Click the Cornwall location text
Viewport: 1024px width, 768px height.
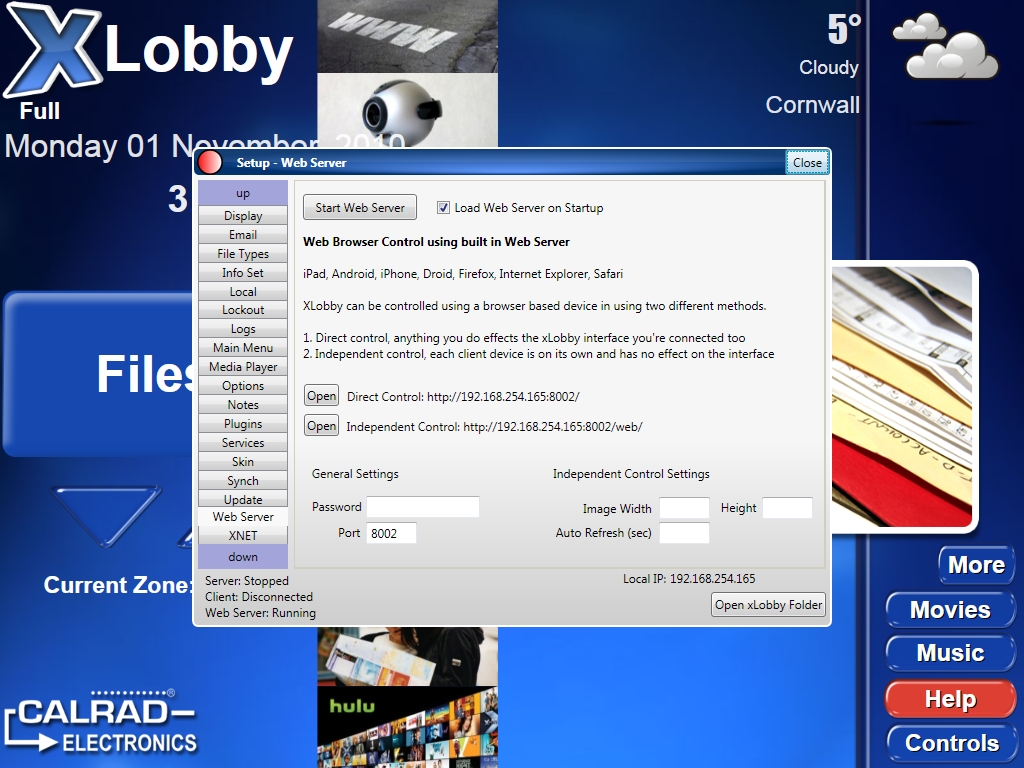[812, 105]
